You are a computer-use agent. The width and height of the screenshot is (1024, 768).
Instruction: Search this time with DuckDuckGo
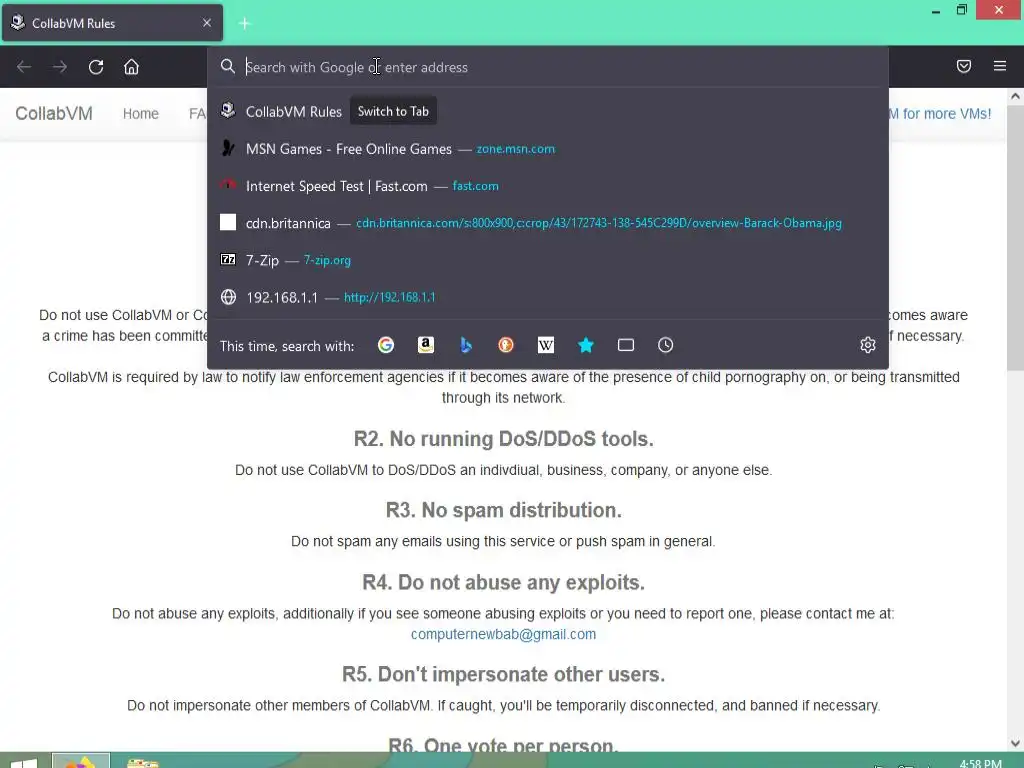(x=506, y=345)
